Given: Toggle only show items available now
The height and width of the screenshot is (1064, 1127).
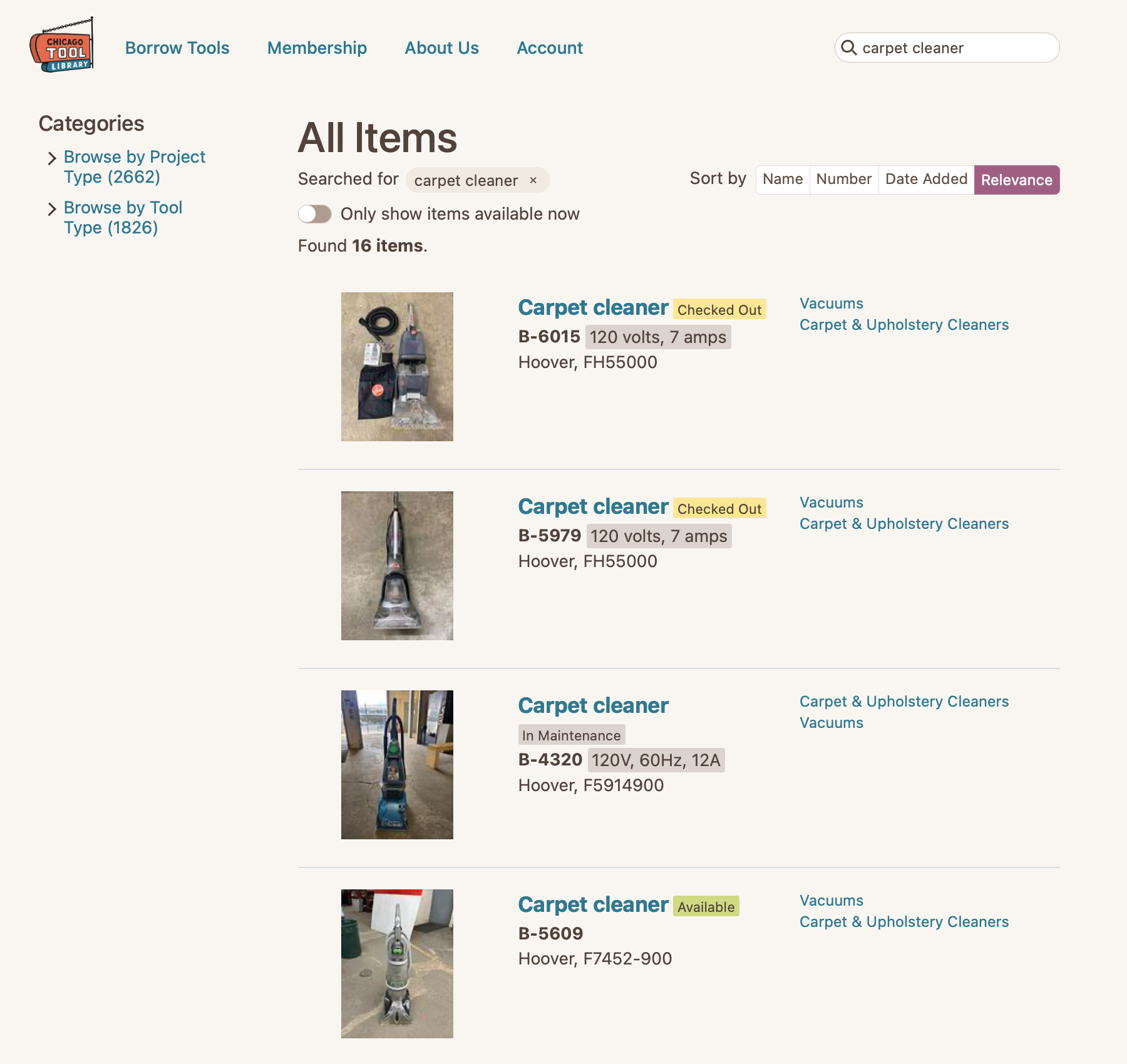Looking at the screenshot, I should pos(315,214).
